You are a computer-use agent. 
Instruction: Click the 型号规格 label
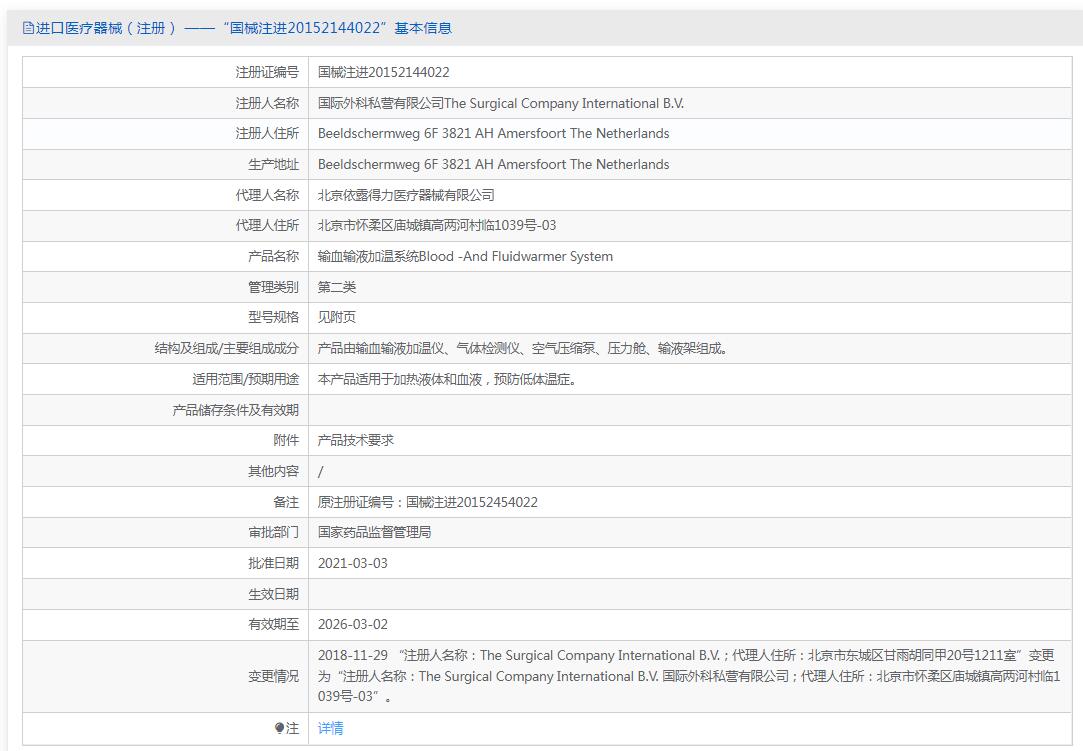pos(273,317)
